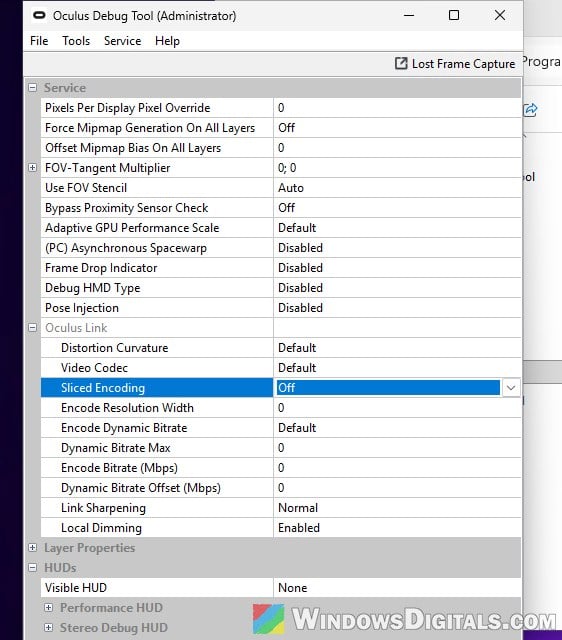Screen dimensions: 562x640
Task: Click the Lost Frame Capture icon
Action: pos(401,63)
